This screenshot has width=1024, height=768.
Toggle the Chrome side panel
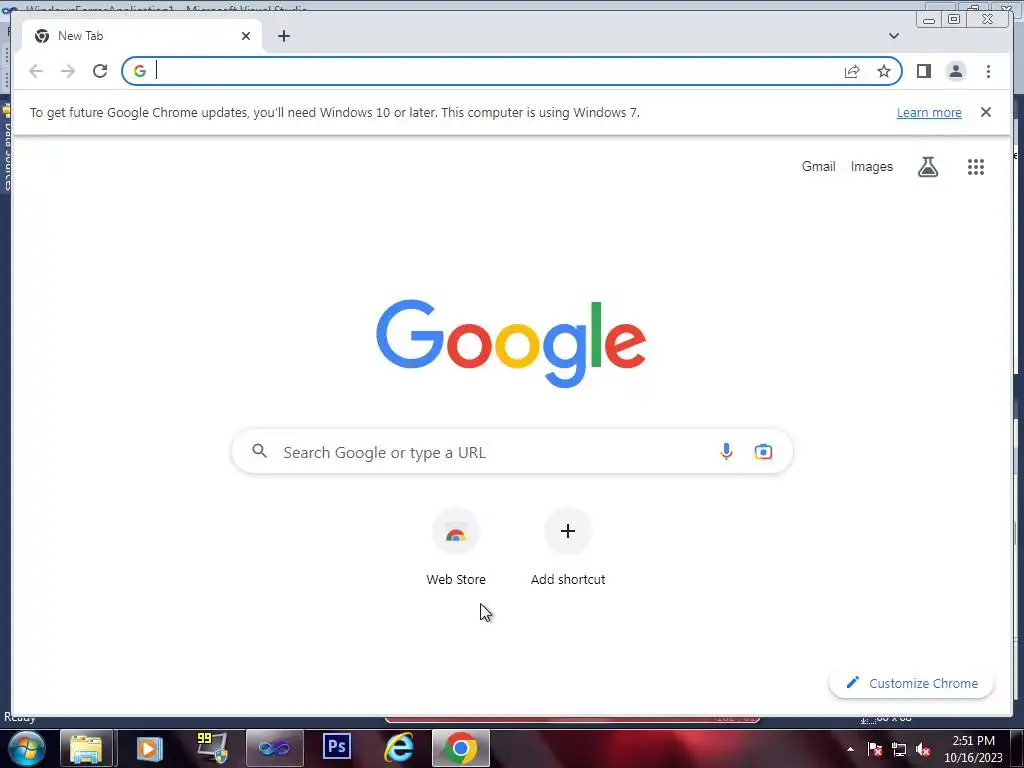923,71
